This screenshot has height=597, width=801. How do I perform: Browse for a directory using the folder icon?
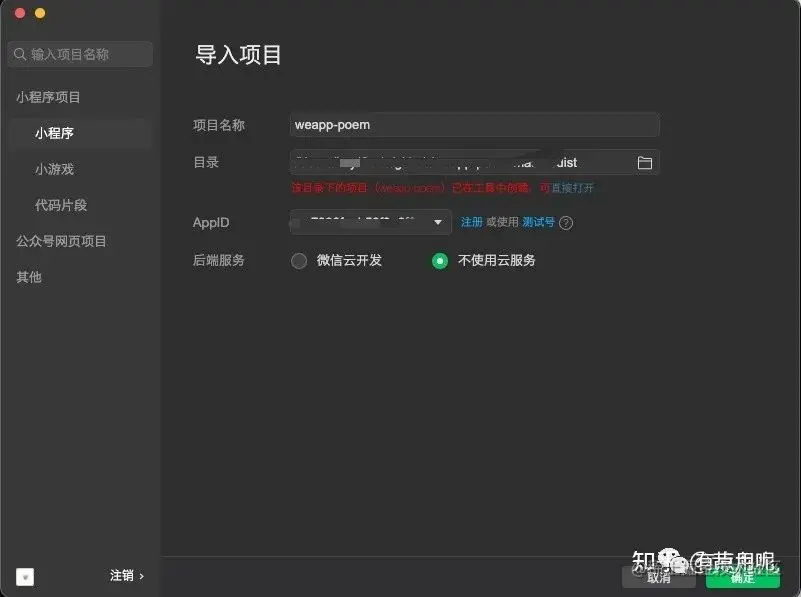tap(645, 161)
